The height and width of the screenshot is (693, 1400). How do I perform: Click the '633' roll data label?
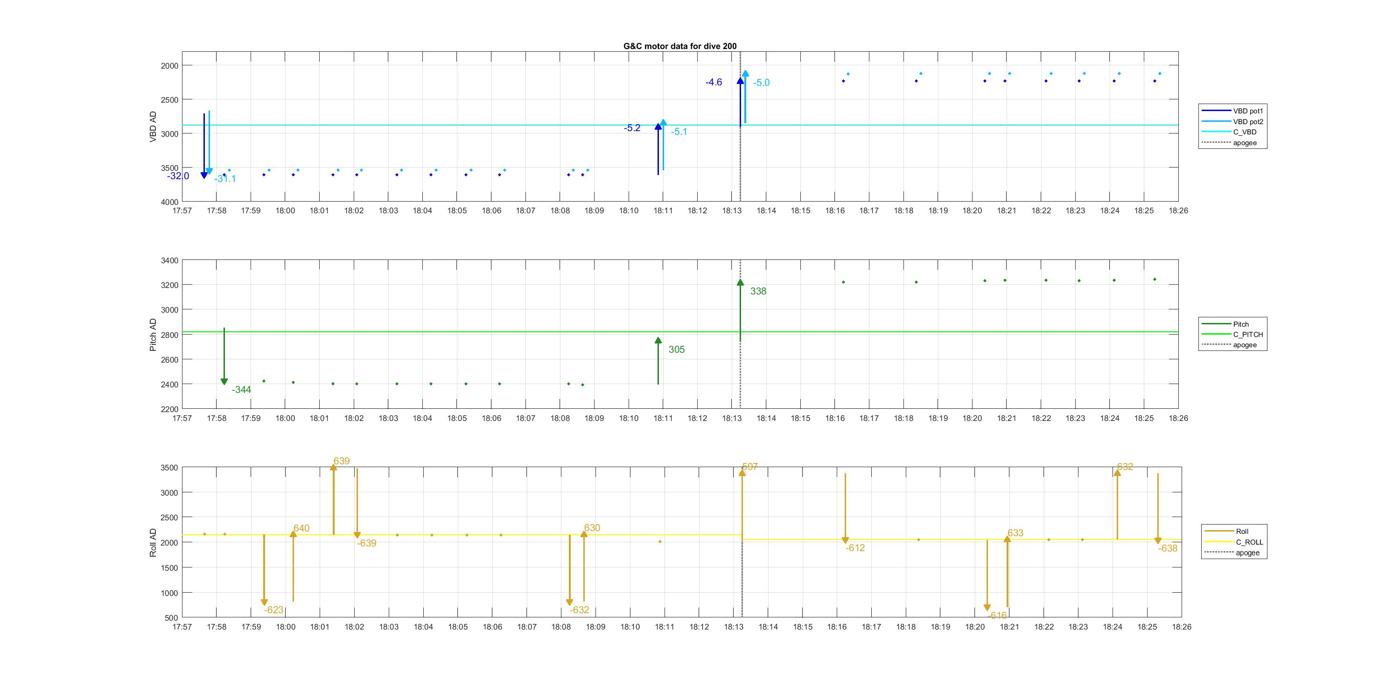[1015, 533]
